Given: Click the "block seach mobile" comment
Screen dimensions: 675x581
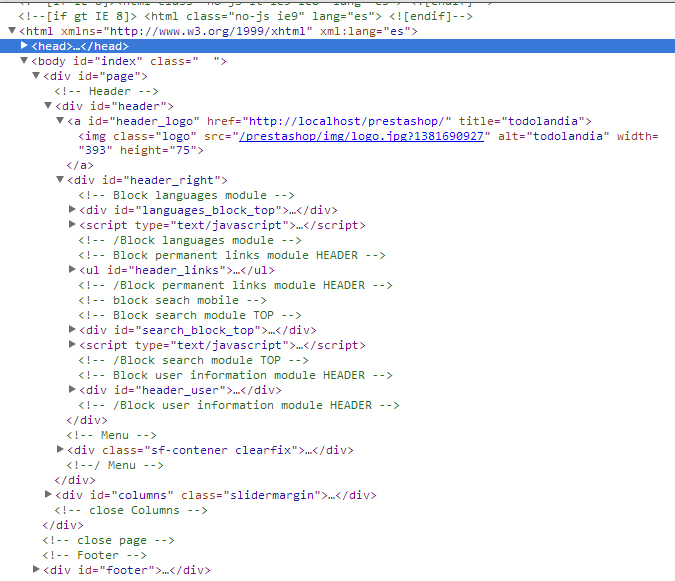Looking at the screenshot, I should coord(173,300).
